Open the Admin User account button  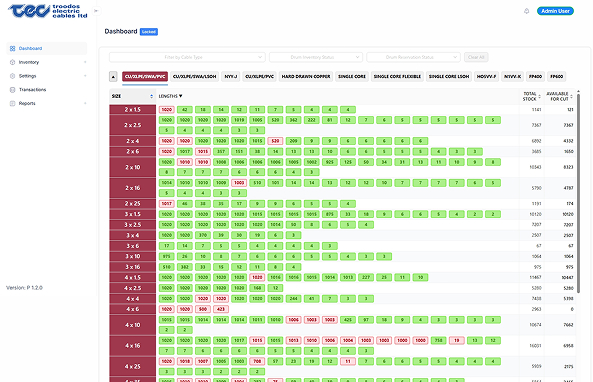(555, 11)
